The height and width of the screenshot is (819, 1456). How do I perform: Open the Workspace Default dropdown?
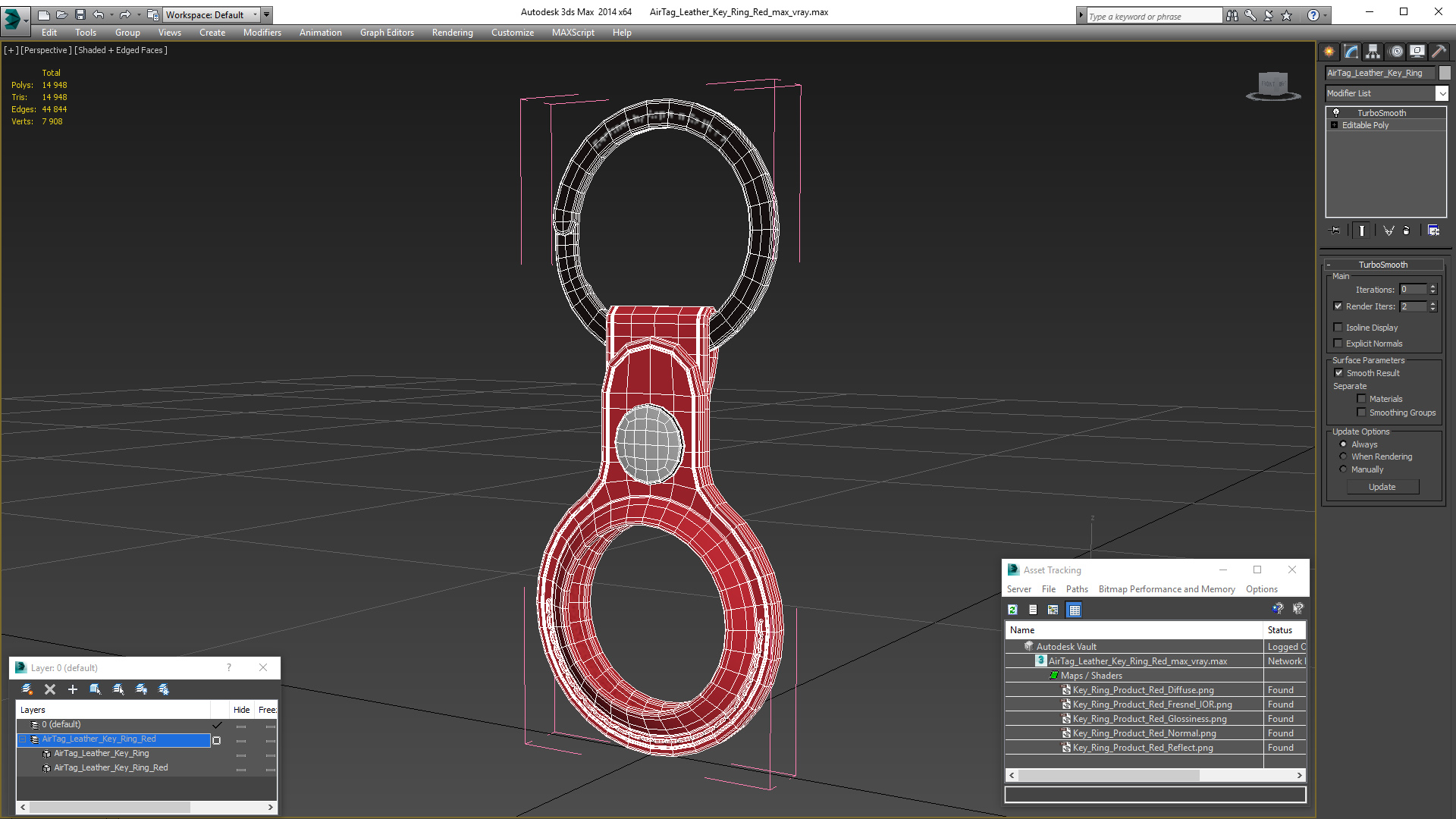pyautogui.click(x=256, y=14)
